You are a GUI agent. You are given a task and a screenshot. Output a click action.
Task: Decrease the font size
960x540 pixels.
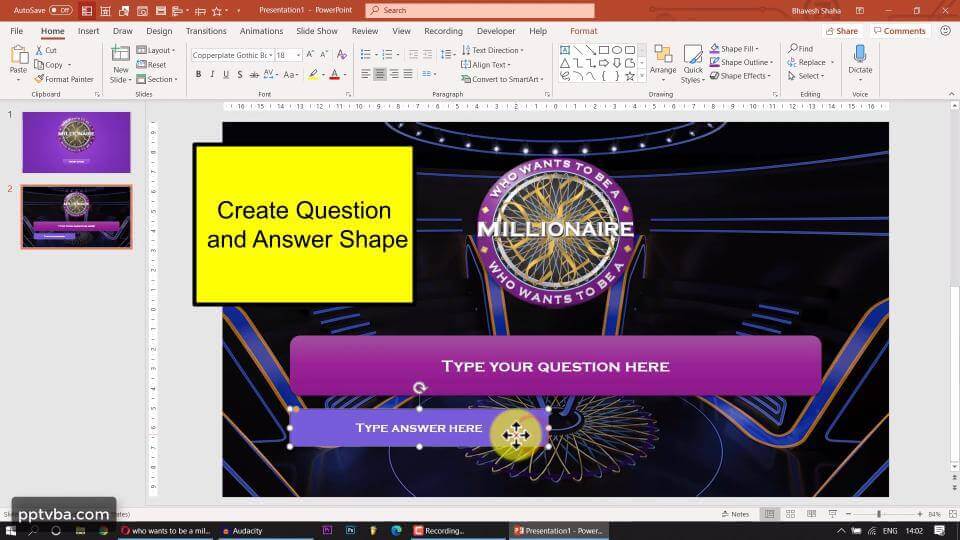coord(324,54)
